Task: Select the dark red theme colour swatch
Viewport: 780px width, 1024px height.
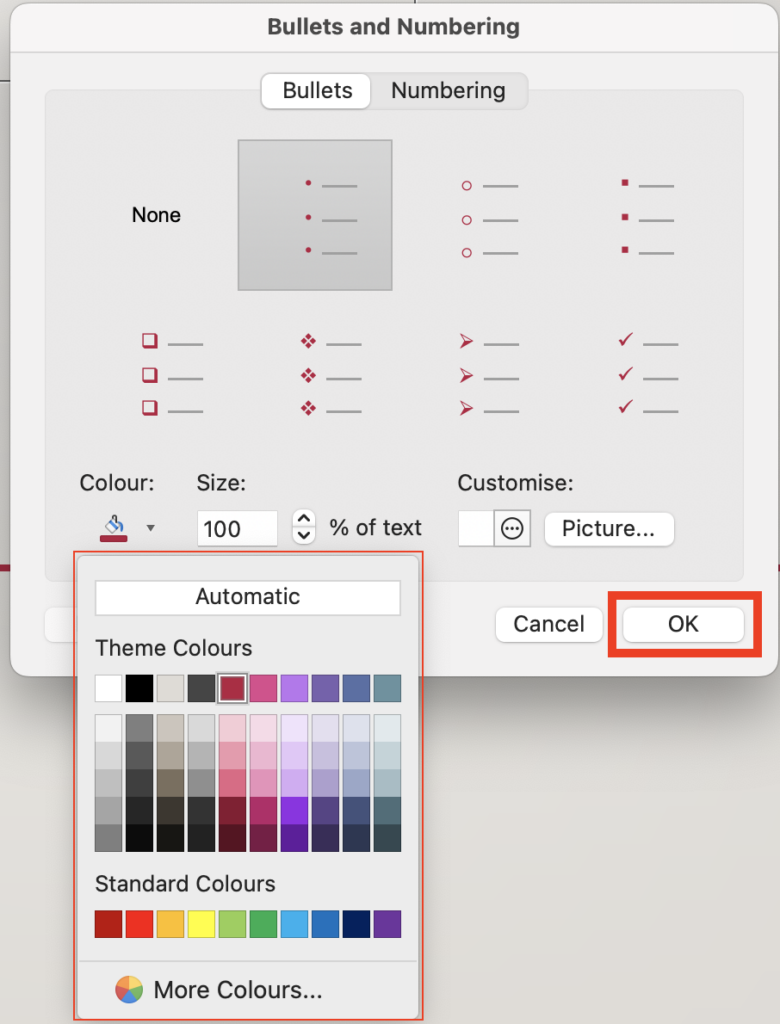Action: coord(231,688)
